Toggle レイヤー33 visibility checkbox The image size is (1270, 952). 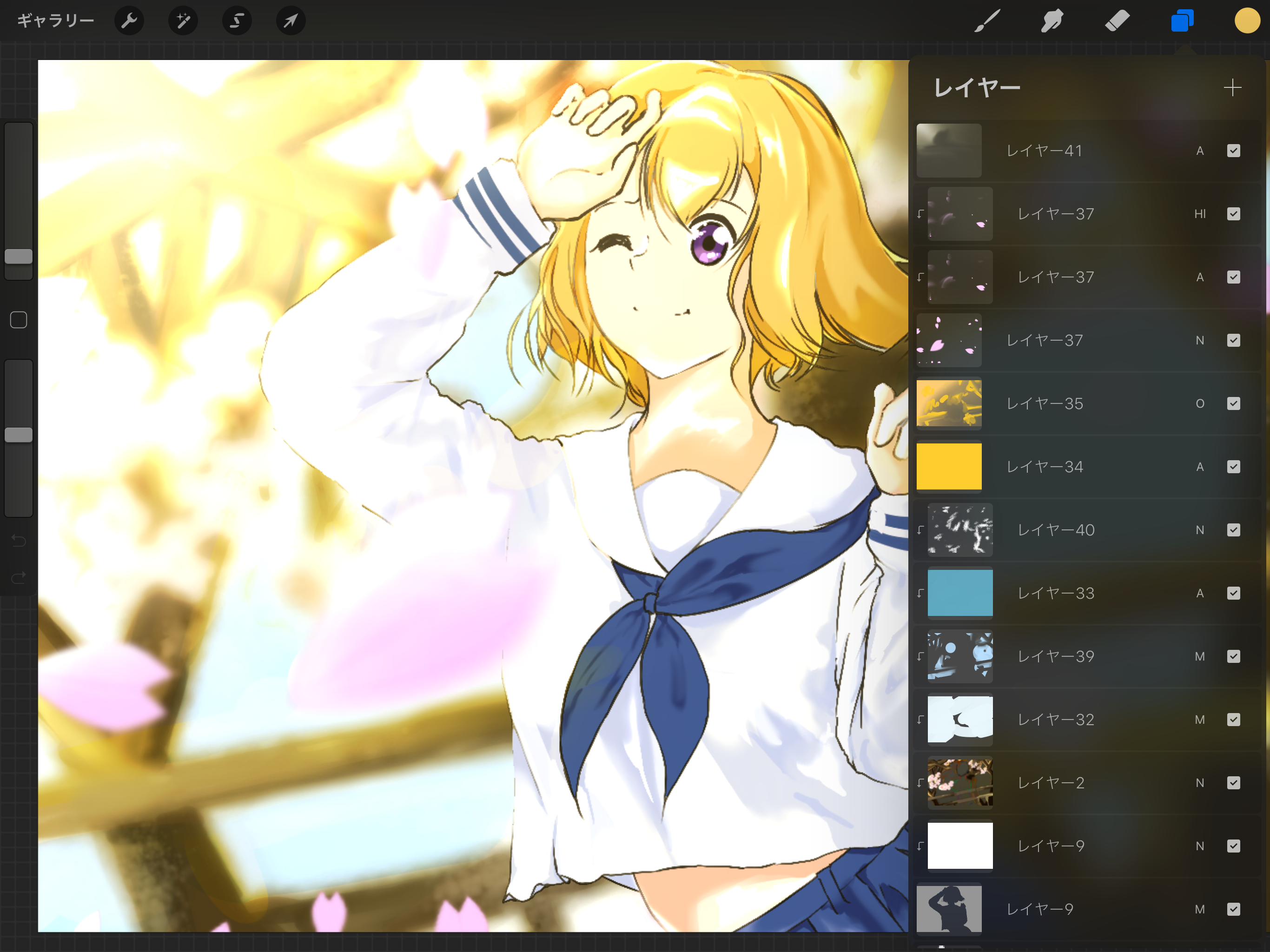coord(1233,593)
